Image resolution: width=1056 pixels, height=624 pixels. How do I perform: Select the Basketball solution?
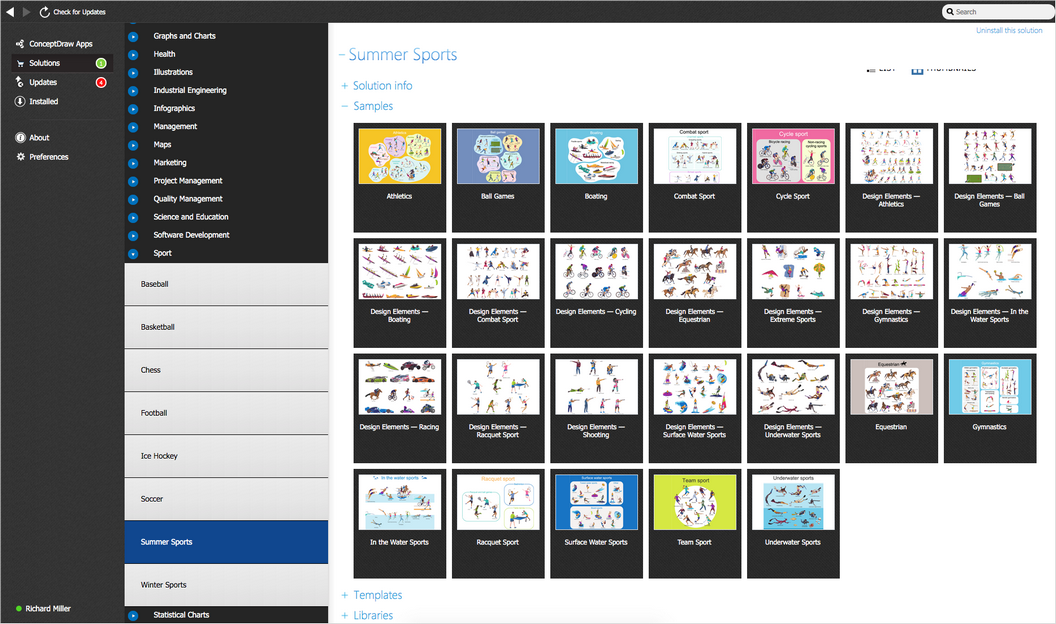(x=226, y=327)
